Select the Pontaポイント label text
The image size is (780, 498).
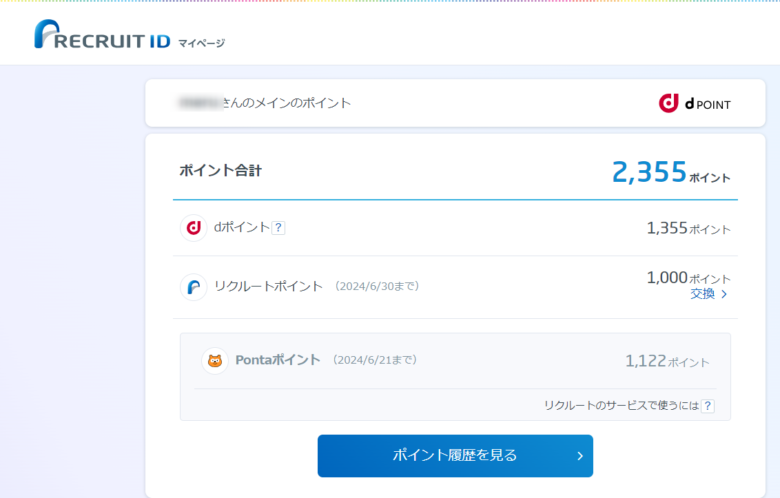coord(278,360)
